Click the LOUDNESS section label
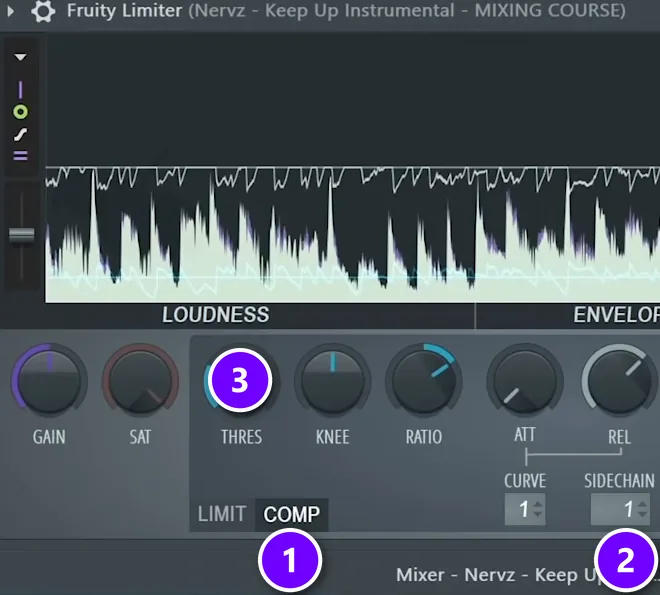Screen dimensions: 660x595 (x=216, y=315)
